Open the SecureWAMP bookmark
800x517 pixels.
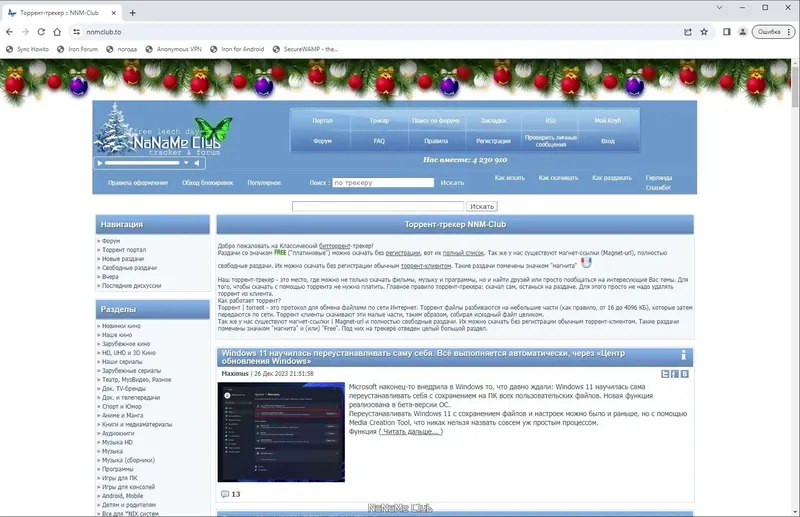click(305, 49)
